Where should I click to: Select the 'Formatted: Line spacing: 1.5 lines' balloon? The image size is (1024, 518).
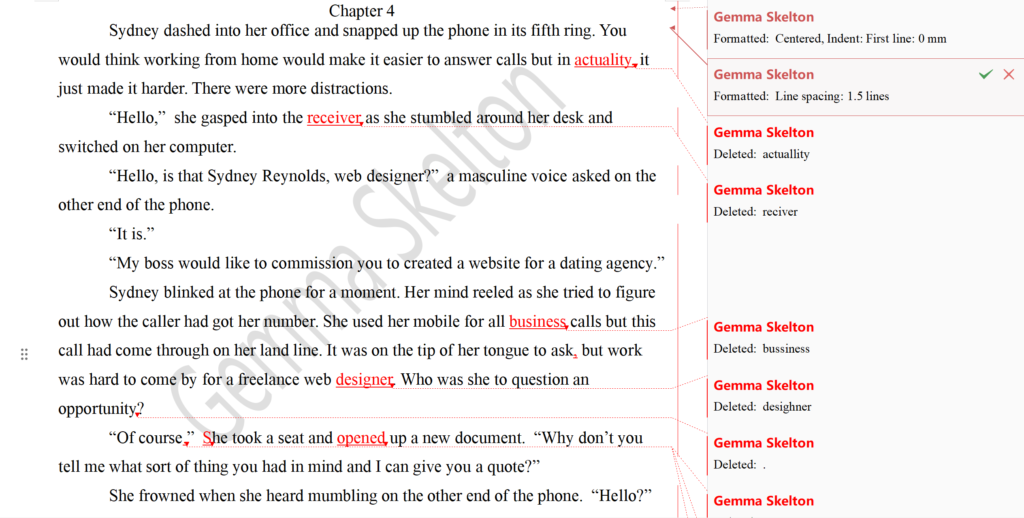point(865,86)
